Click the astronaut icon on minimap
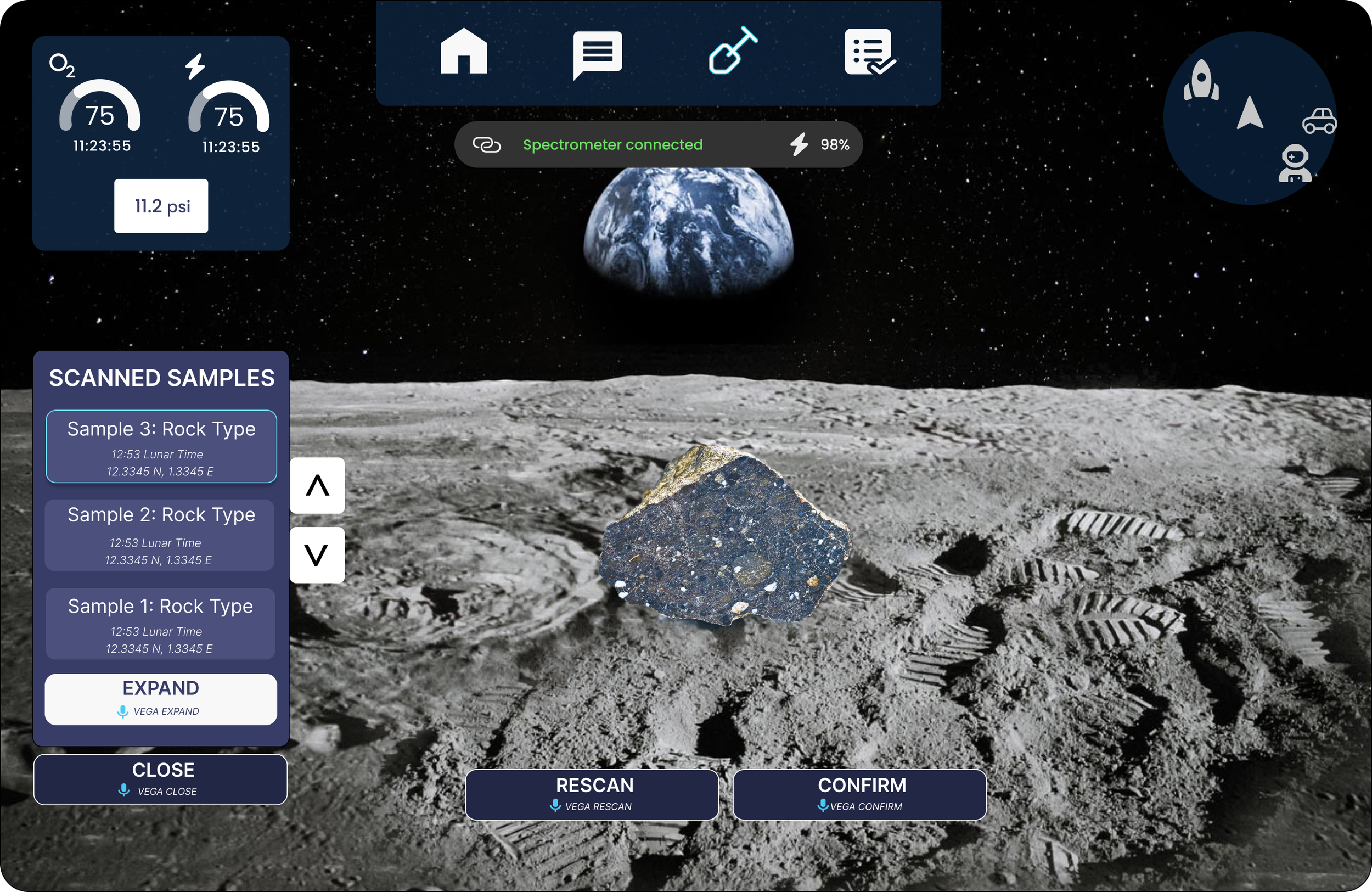The height and width of the screenshot is (892, 1372). [x=1295, y=164]
